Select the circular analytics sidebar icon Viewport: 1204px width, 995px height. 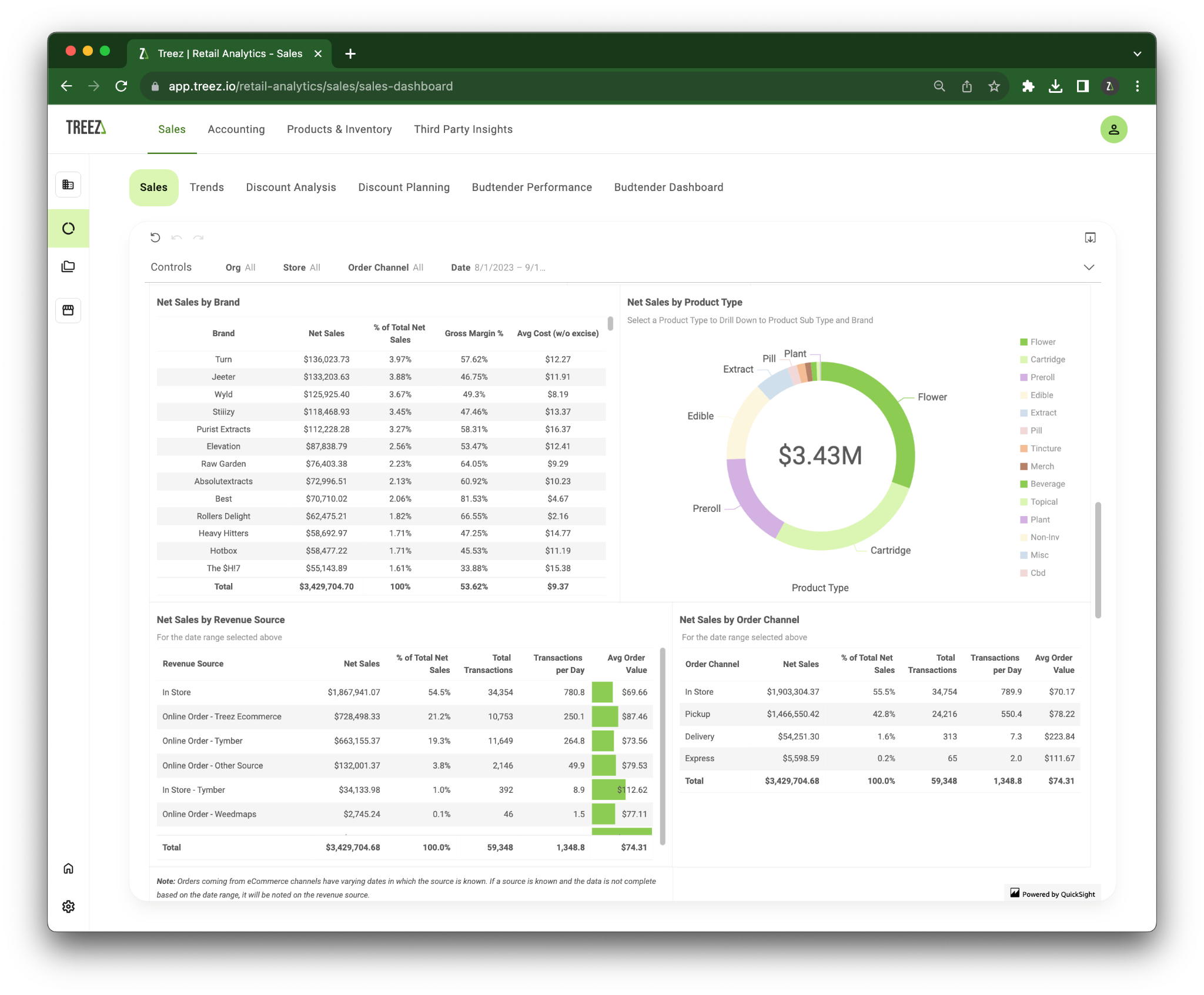(68, 228)
